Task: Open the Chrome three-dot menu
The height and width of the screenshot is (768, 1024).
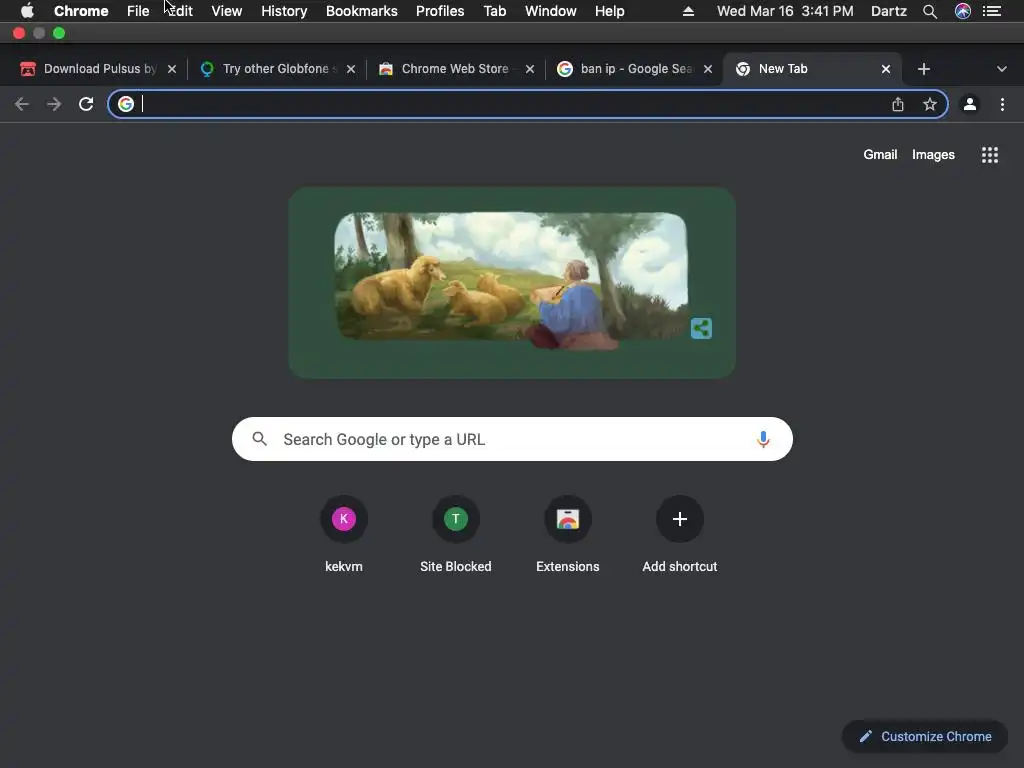Action: 1002,104
